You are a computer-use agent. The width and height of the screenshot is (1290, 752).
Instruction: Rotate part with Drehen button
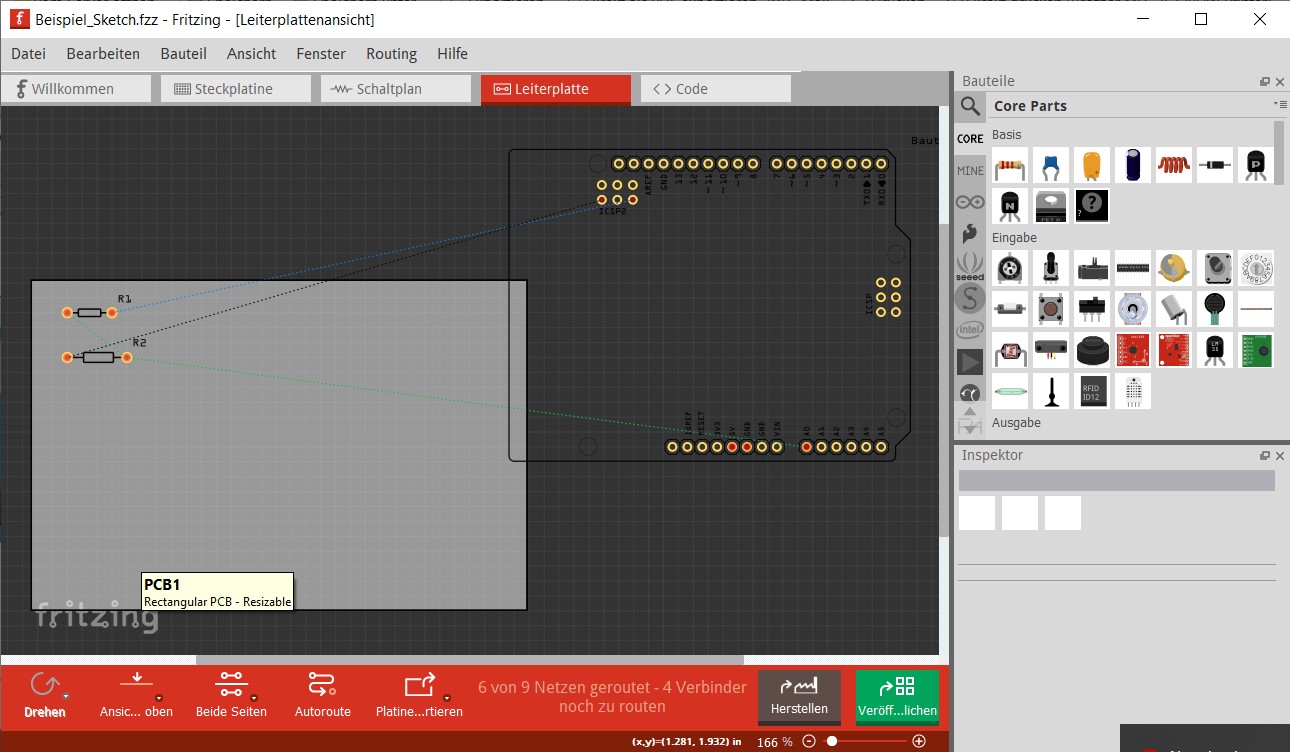click(x=43, y=695)
